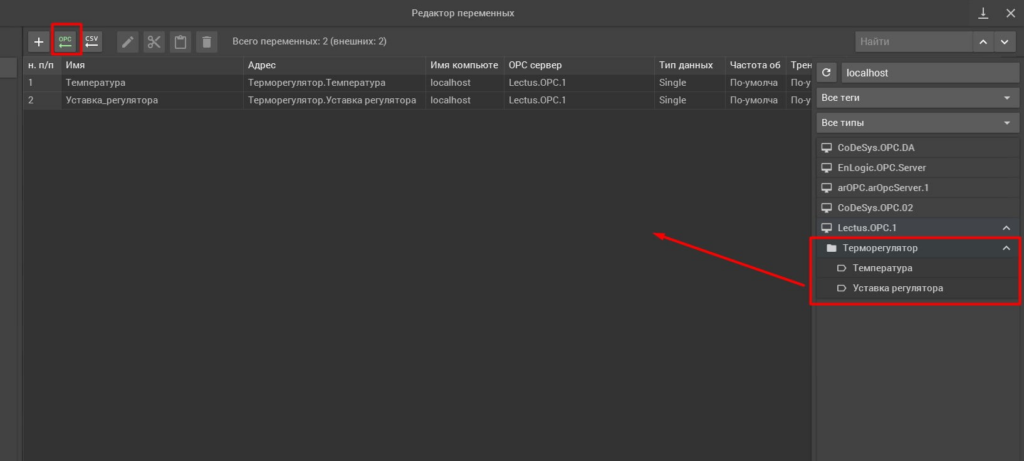Viewport: 1024px width, 461px height.
Task: Collapse the Lectus.OPC.1 server node
Action: coord(1005,228)
